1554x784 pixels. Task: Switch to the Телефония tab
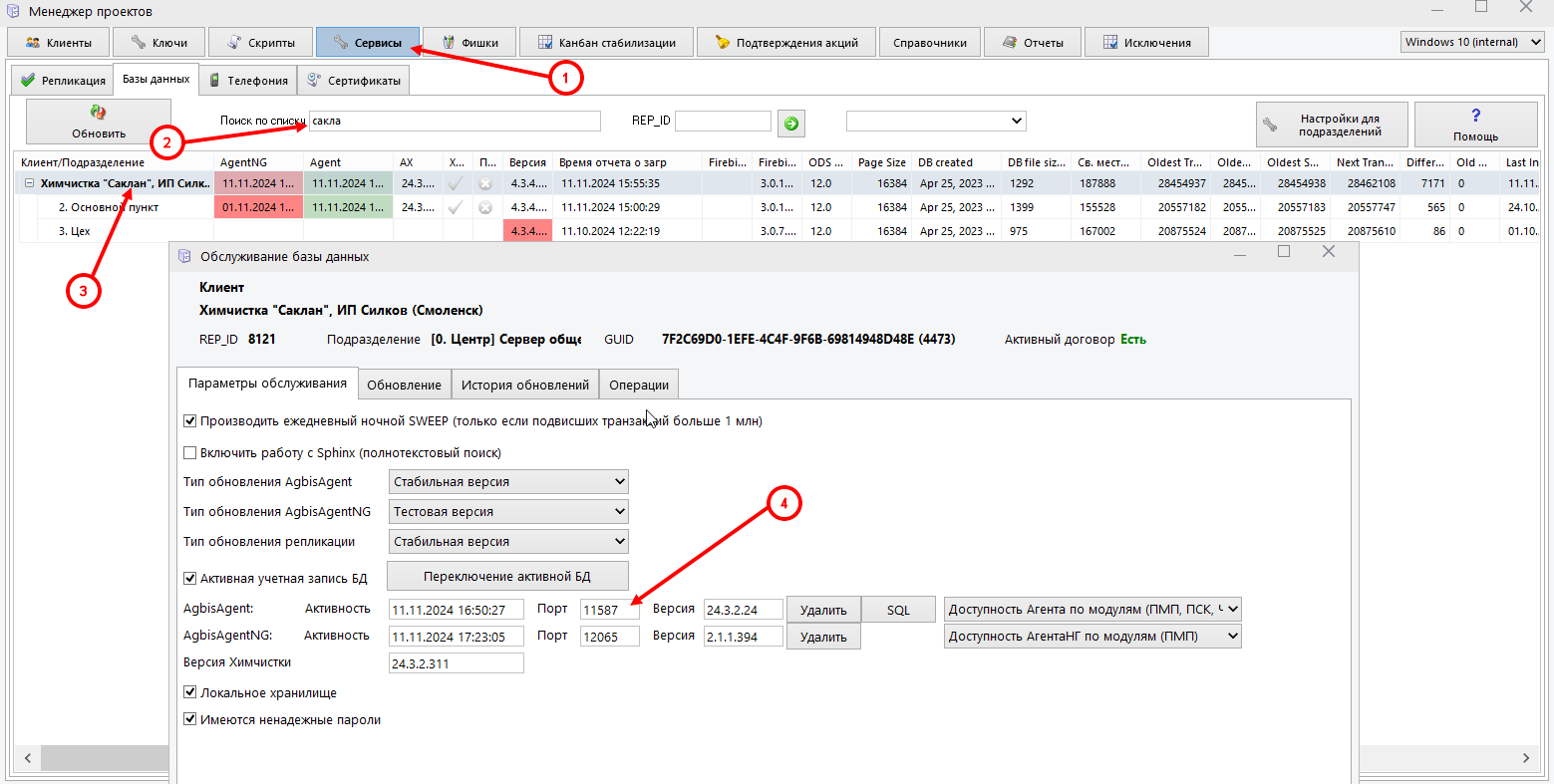pyautogui.click(x=247, y=81)
